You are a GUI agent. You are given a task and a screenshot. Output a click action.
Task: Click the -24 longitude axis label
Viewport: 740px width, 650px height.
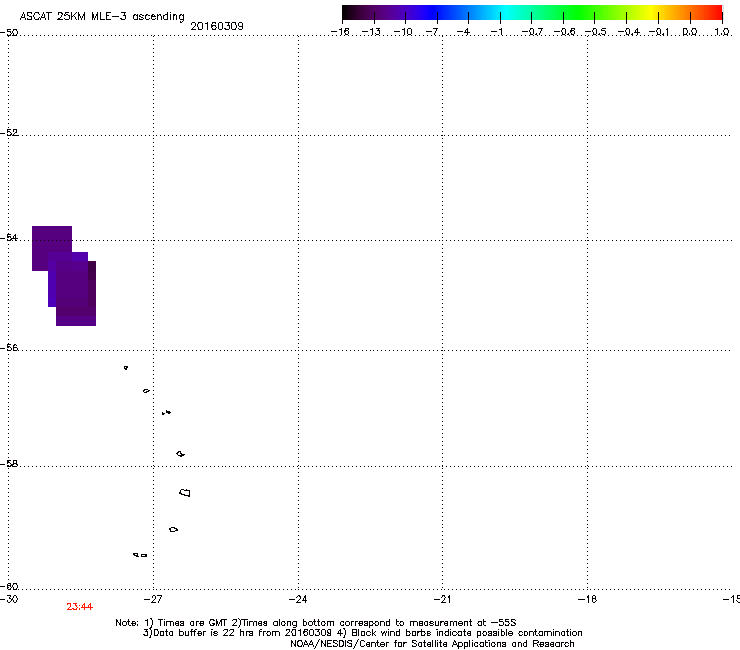[x=298, y=599]
